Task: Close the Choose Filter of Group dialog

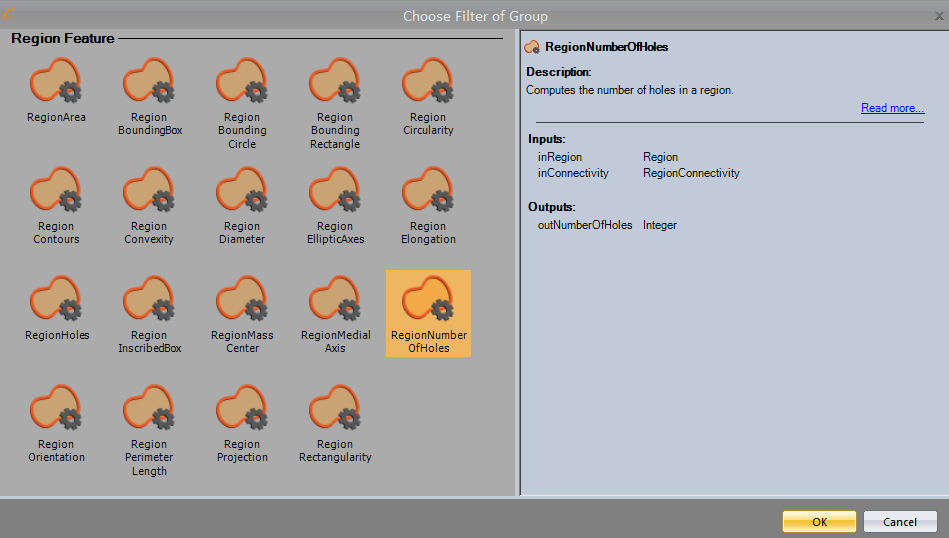Action: (937, 16)
